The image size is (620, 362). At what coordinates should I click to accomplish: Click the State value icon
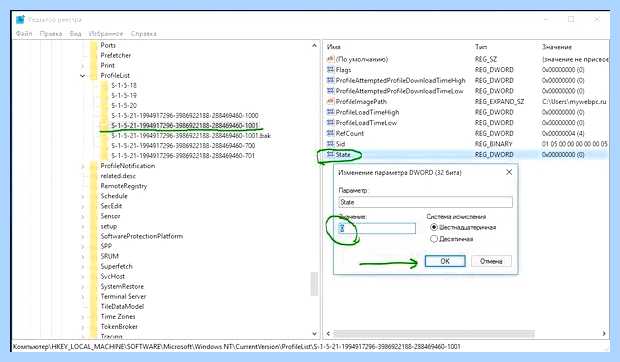(x=331, y=155)
